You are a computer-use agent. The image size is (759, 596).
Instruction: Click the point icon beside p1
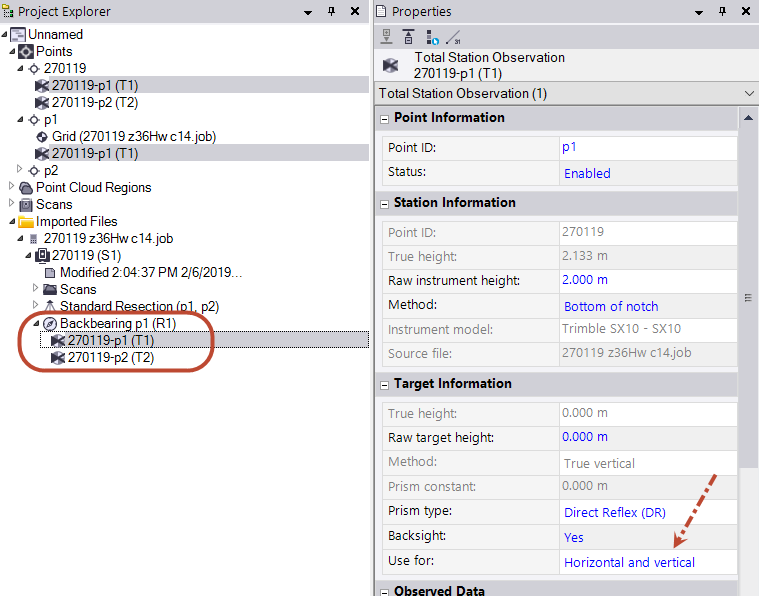[34, 120]
